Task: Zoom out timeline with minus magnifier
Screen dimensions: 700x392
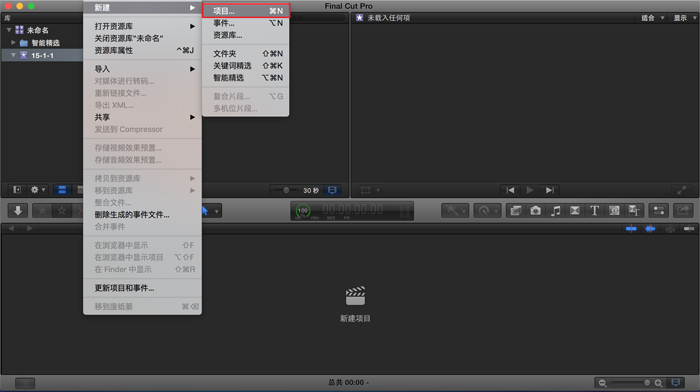Action: pyautogui.click(x=603, y=383)
